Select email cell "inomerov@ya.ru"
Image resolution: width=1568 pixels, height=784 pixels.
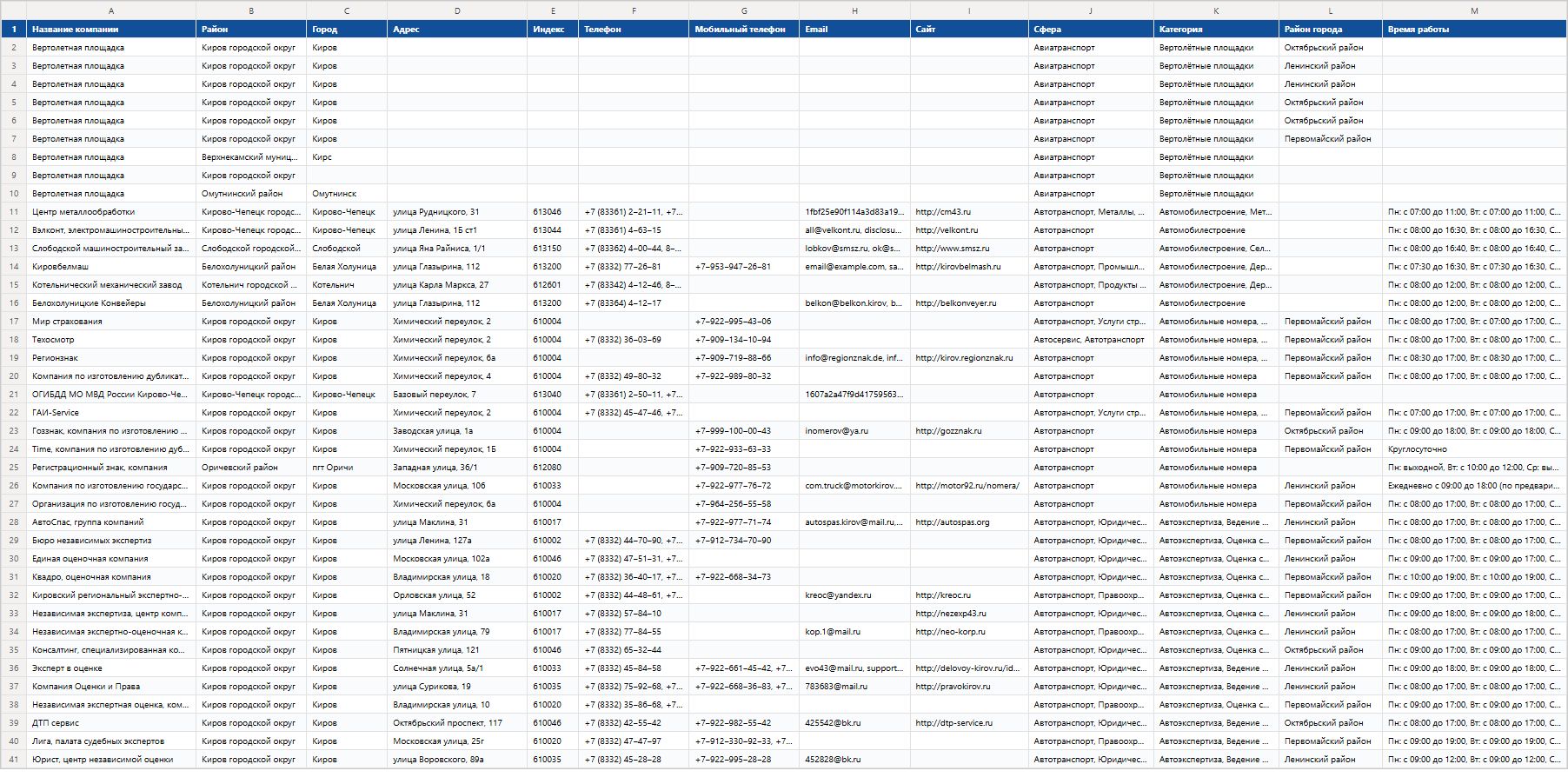854,431
